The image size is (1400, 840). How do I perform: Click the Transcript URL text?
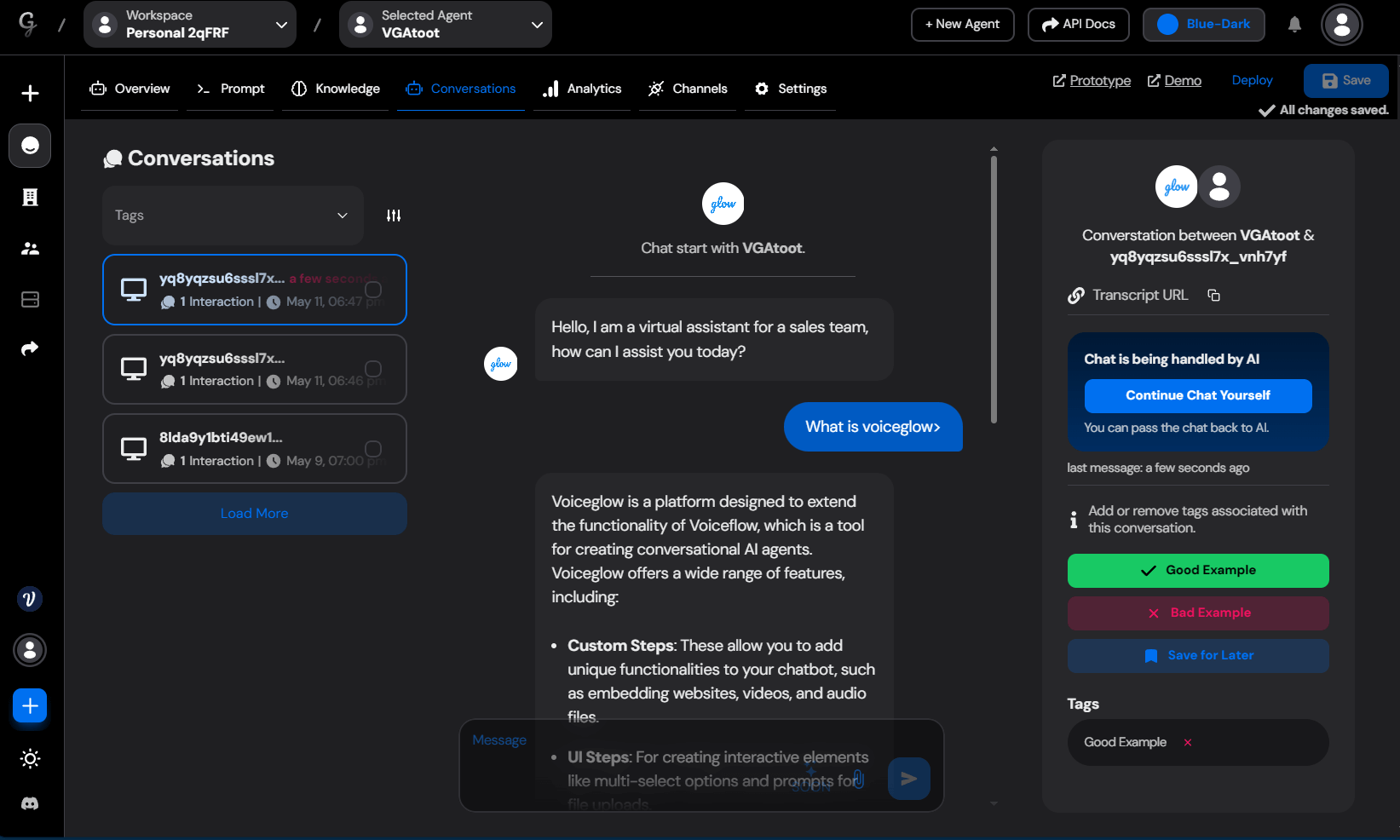click(1140, 295)
